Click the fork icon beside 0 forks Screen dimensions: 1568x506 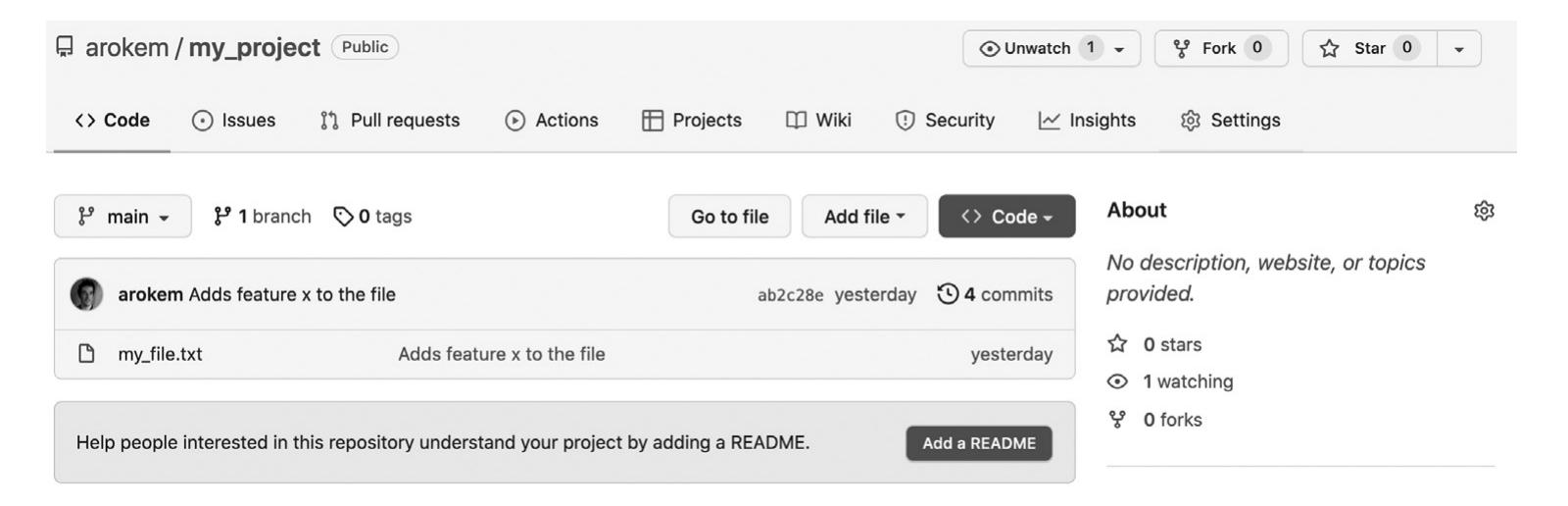tap(1117, 420)
